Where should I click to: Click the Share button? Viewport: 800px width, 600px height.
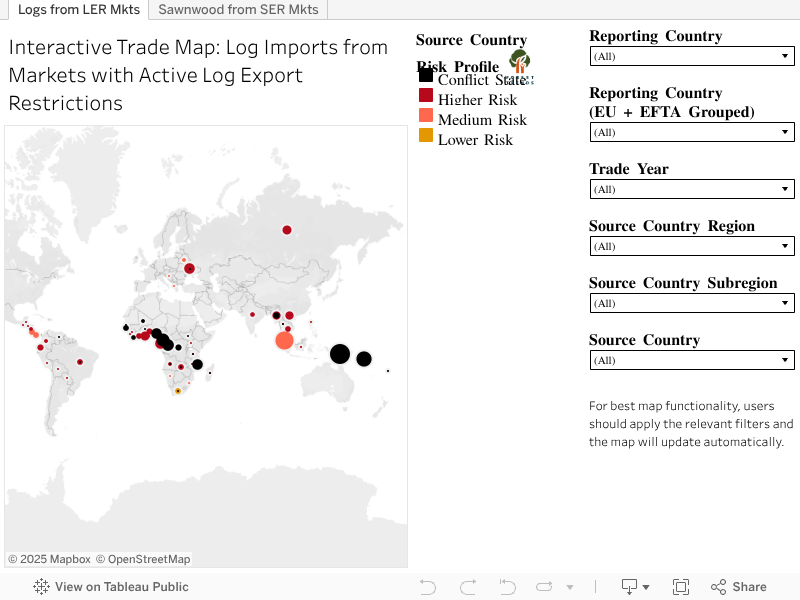739,587
